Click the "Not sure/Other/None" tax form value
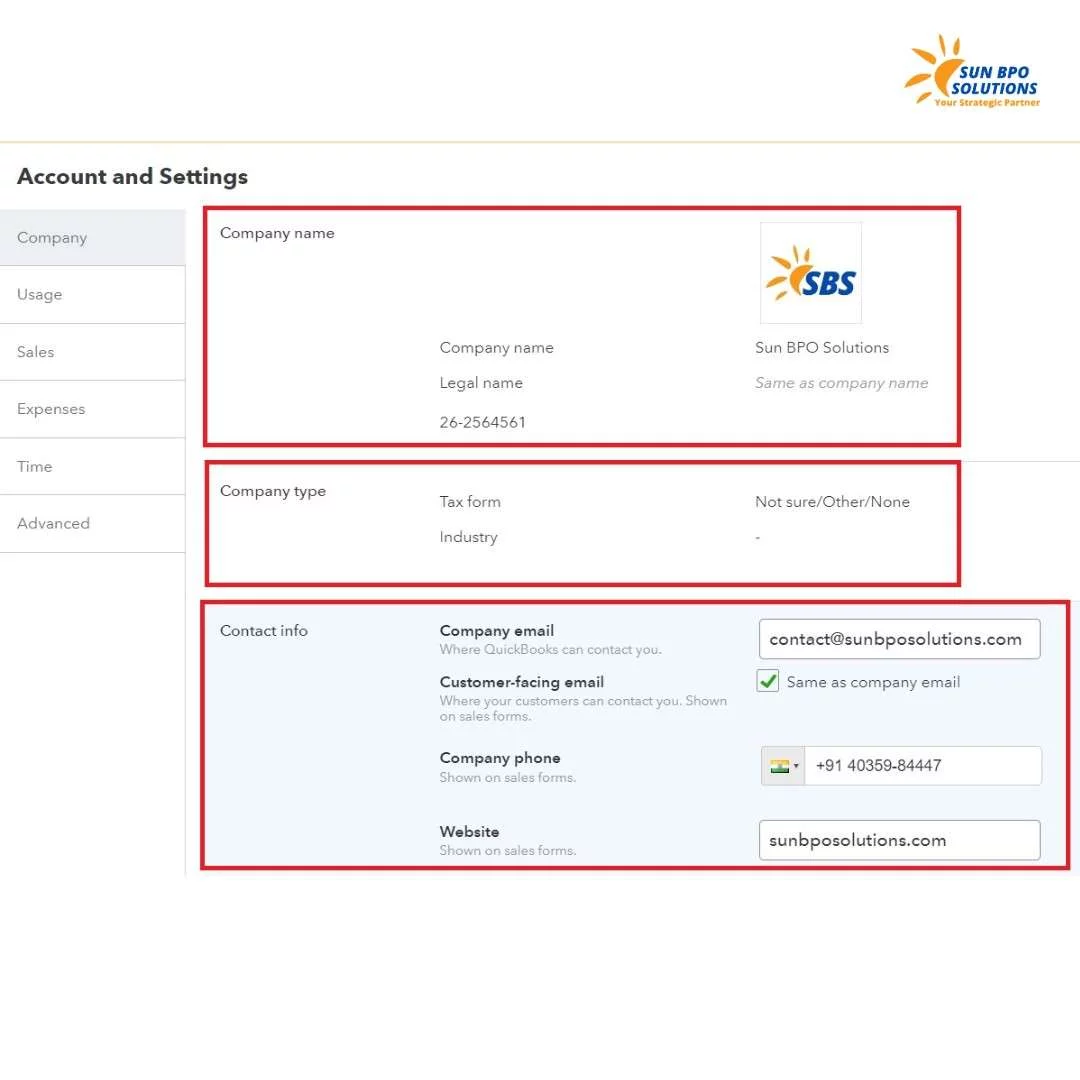The width and height of the screenshot is (1080, 1080). coord(832,502)
